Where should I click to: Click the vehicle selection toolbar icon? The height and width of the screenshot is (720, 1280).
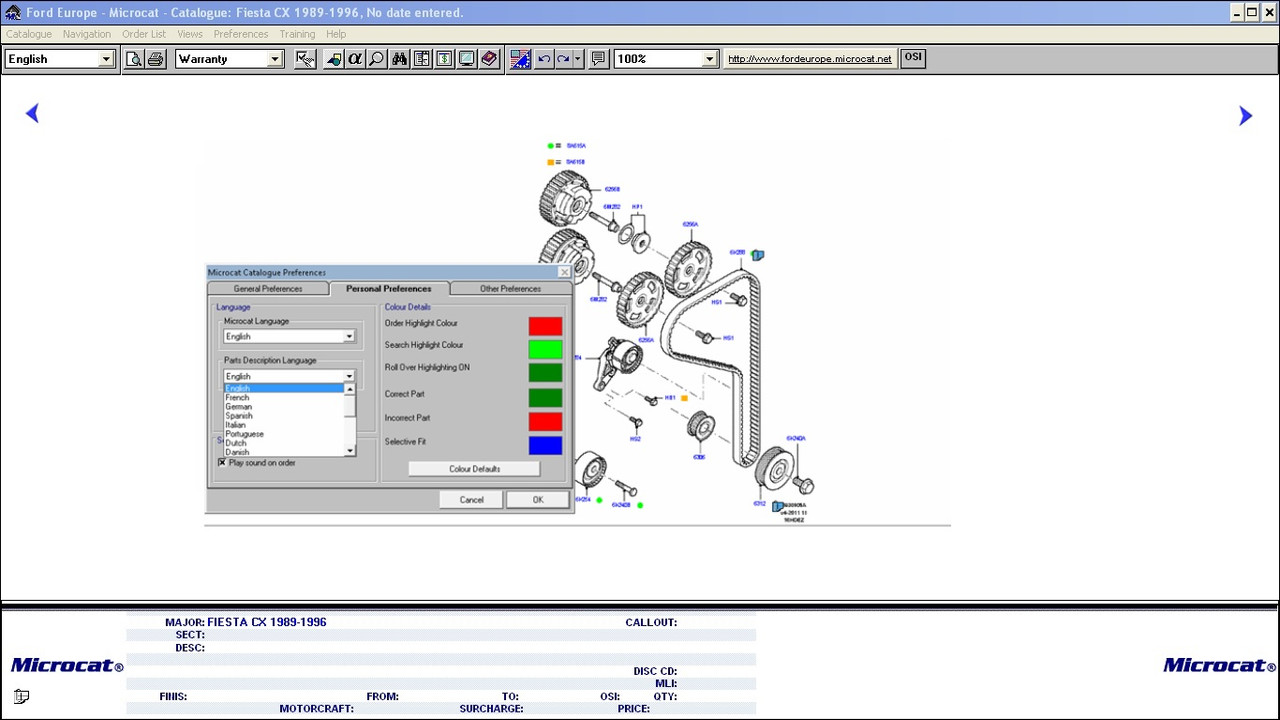(333, 59)
